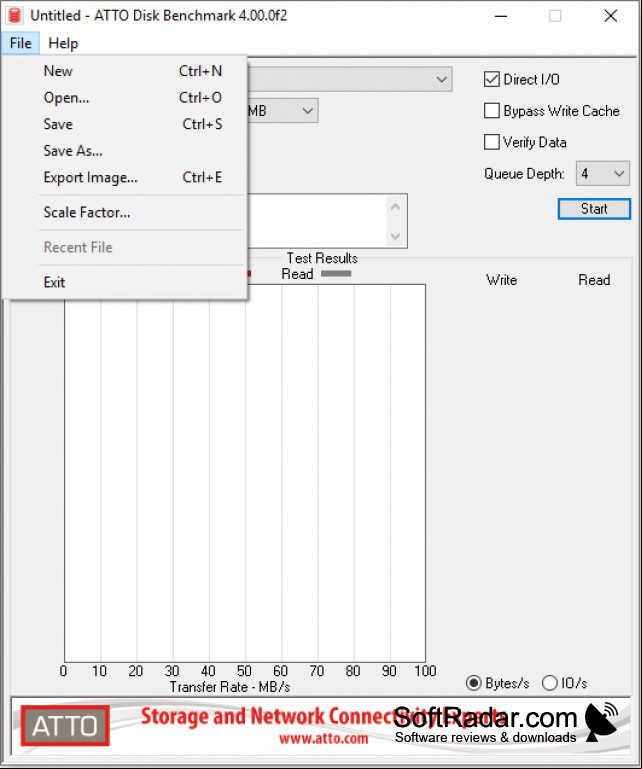Click the gray Read legend swatch

[x=336, y=274]
